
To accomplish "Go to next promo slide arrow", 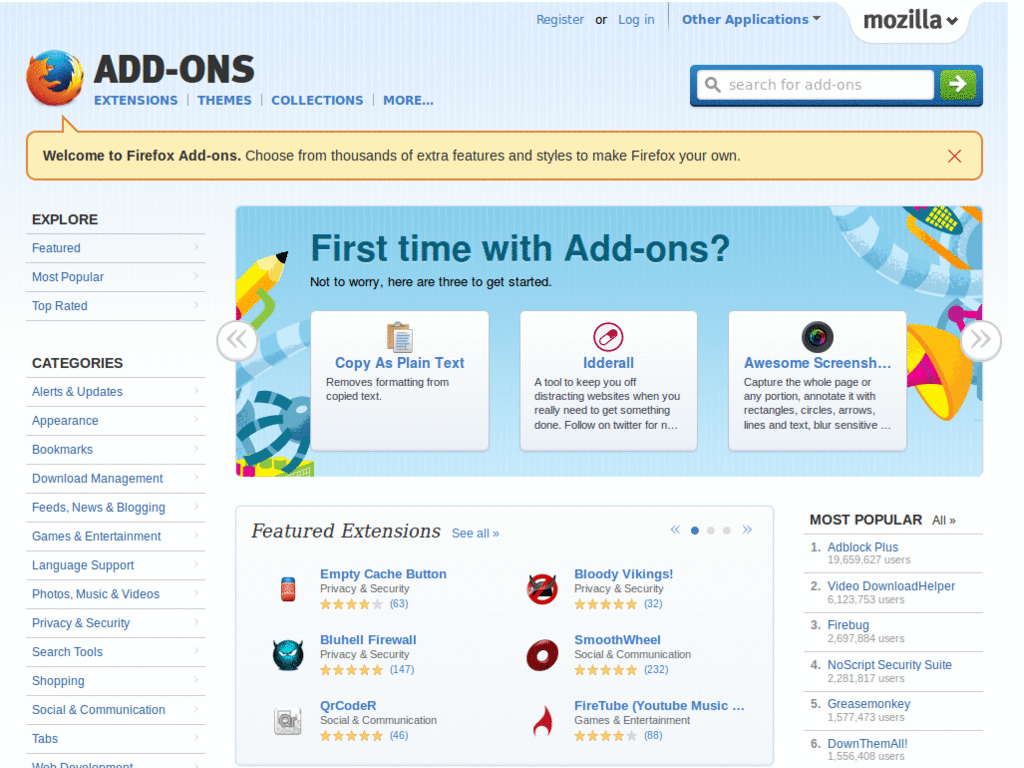I will pos(980,340).
